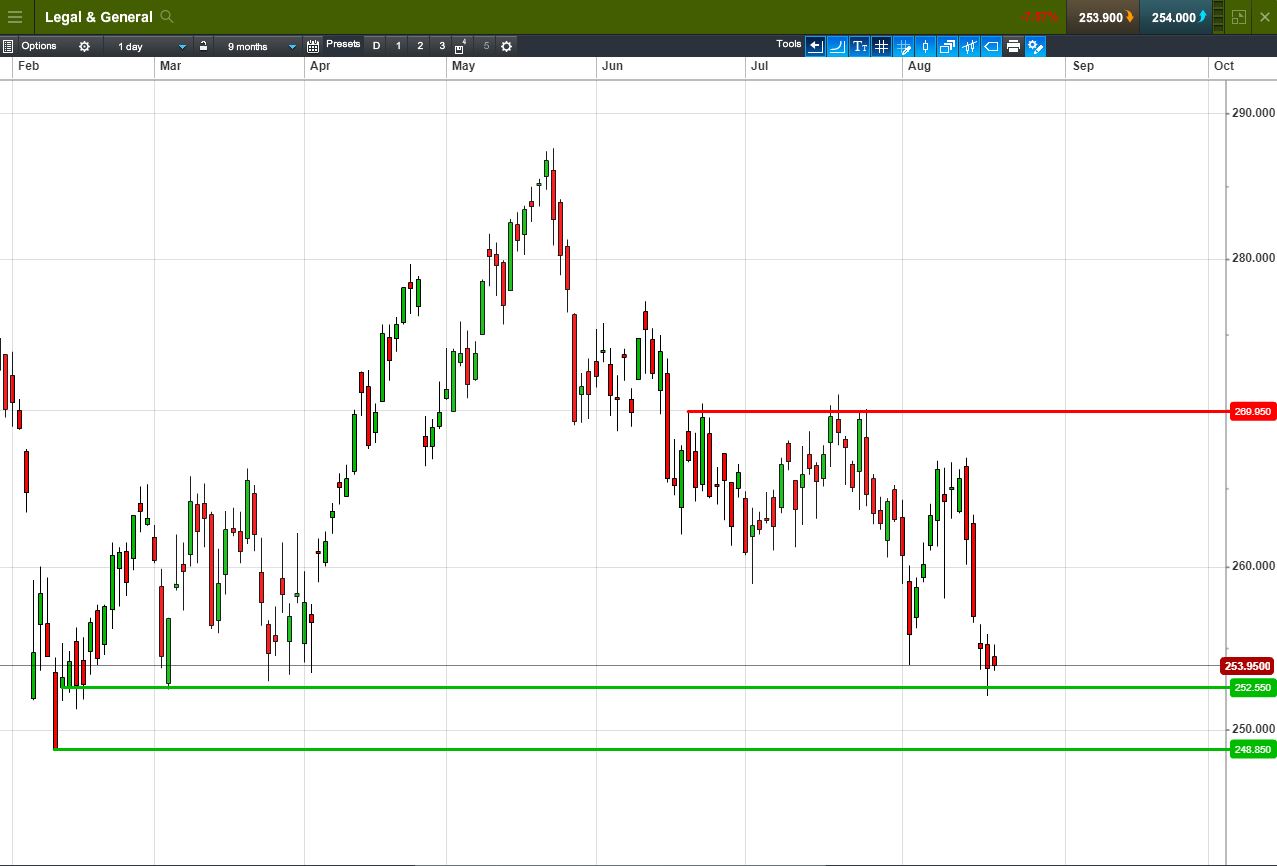This screenshot has width=1277, height=866.
Task: Click the 280.000 price axis label
Action: (1252, 259)
